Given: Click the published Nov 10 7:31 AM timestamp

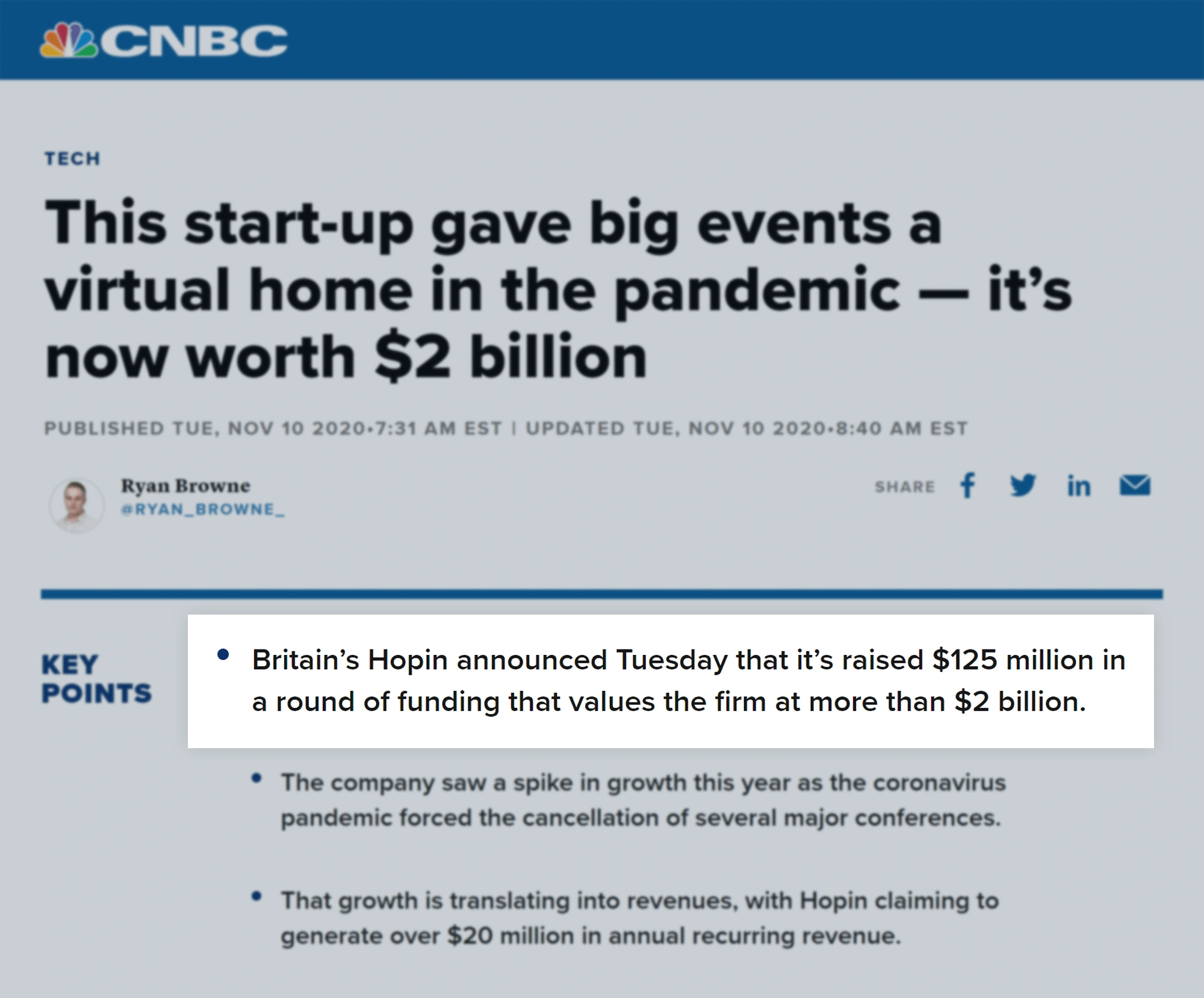Looking at the screenshot, I should (x=273, y=428).
